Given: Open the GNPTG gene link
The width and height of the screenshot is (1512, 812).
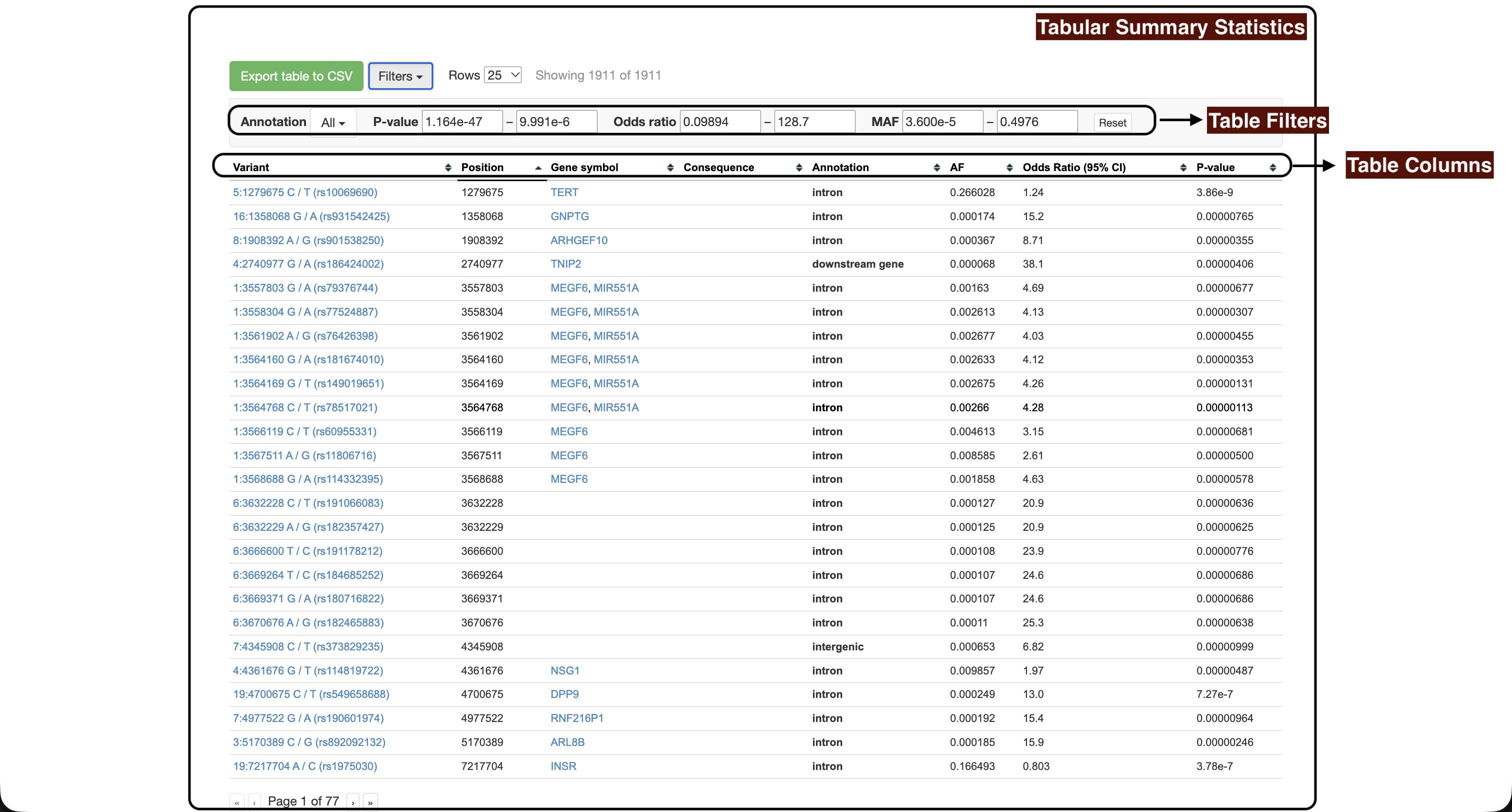Looking at the screenshot, I should (569, 217).
